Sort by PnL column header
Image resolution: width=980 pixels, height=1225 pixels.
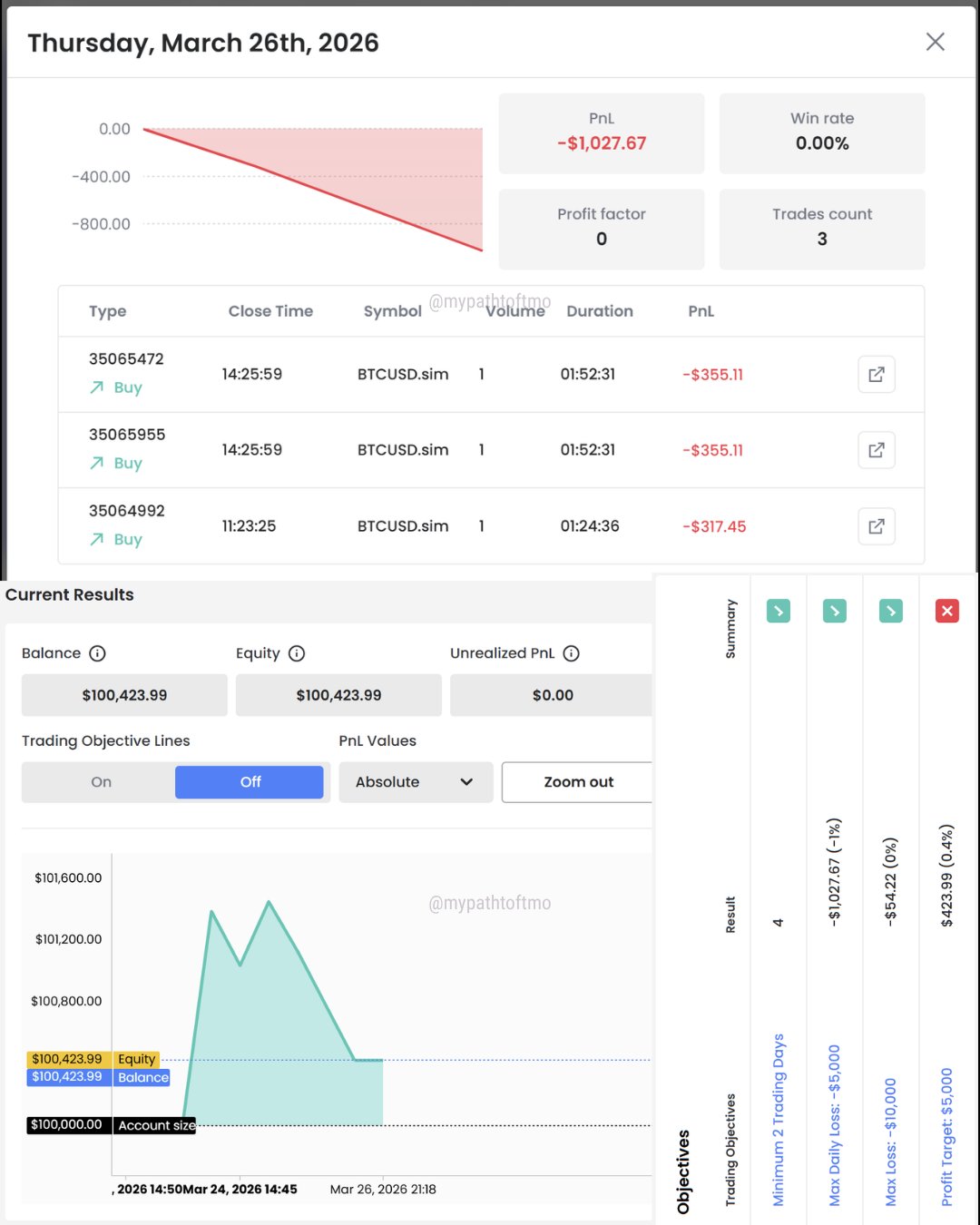click(x=701, y=311)
